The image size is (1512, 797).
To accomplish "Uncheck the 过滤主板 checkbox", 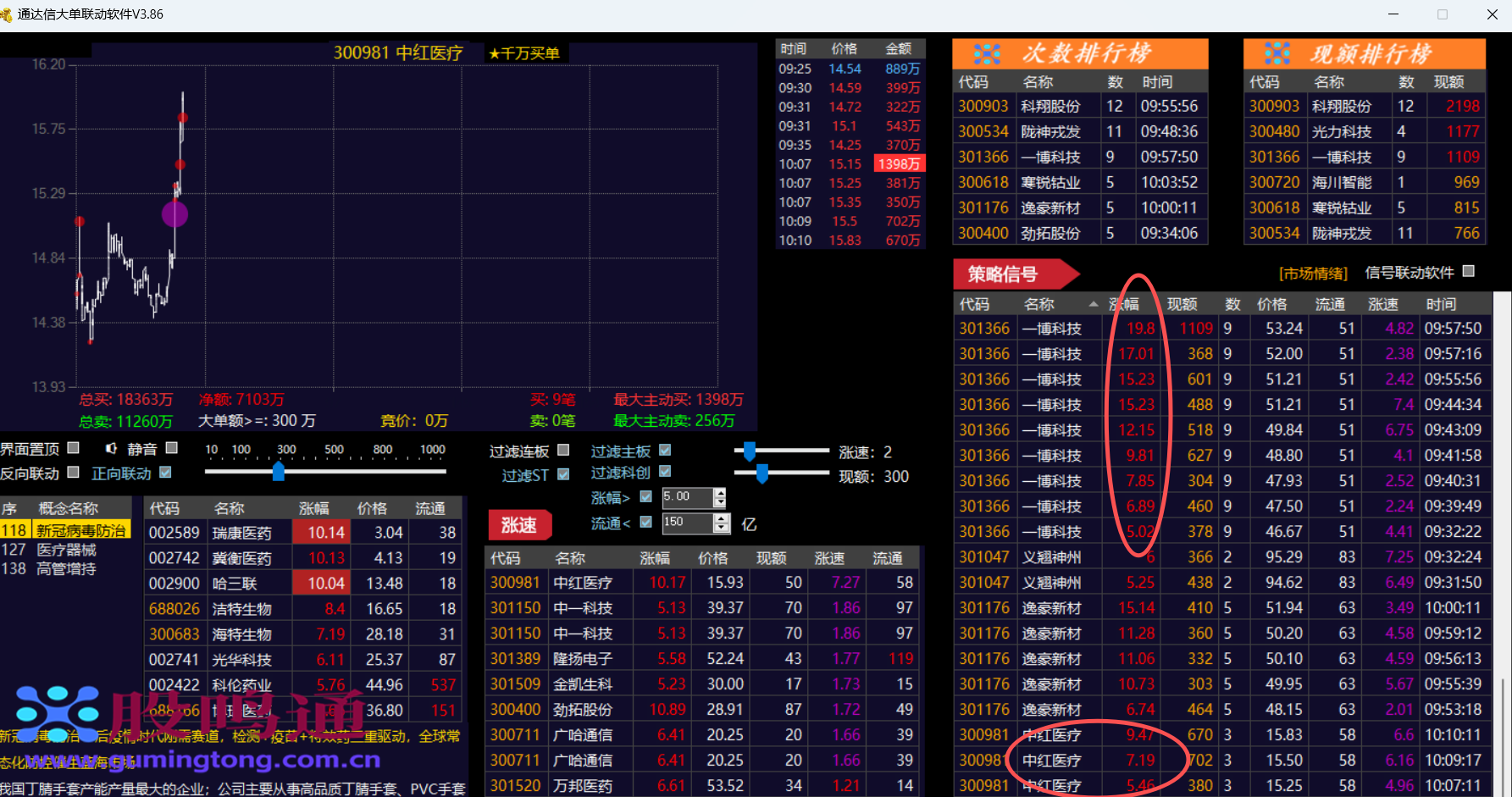I will pyautogui.click(x=665, y=450).
